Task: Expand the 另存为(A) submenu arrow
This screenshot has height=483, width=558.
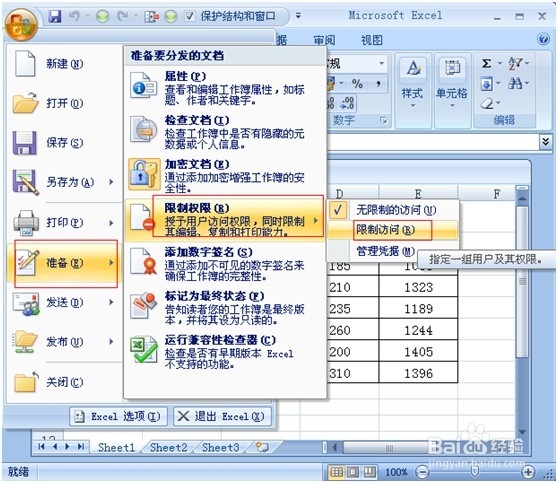Action: [111, 182]
